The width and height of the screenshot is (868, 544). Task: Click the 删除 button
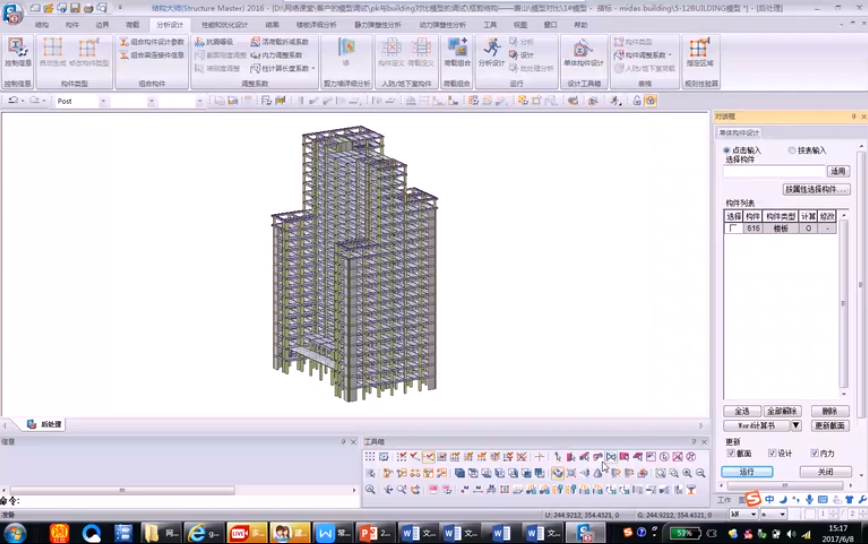point(829,411)
